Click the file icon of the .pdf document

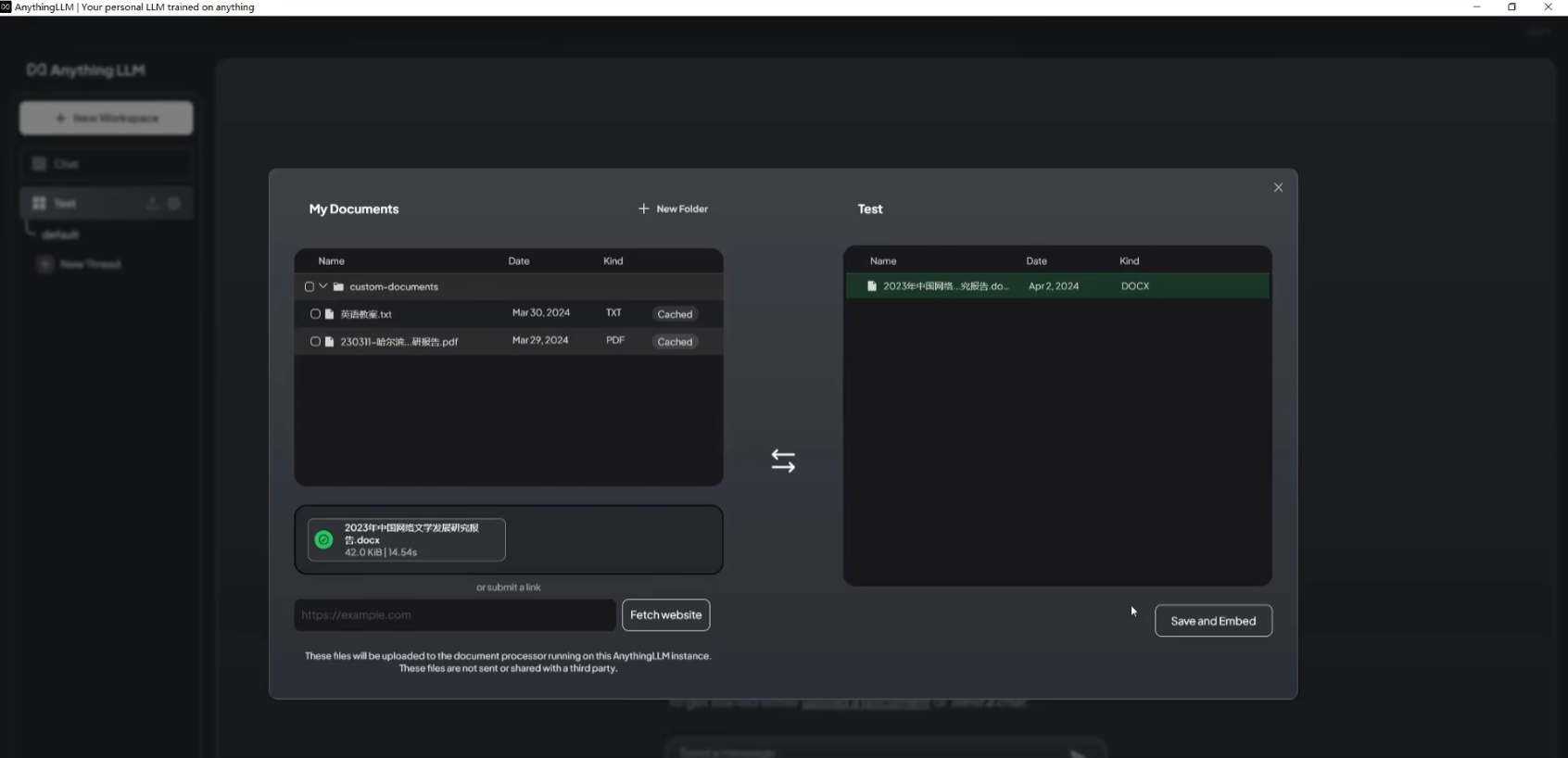[329, 342]
